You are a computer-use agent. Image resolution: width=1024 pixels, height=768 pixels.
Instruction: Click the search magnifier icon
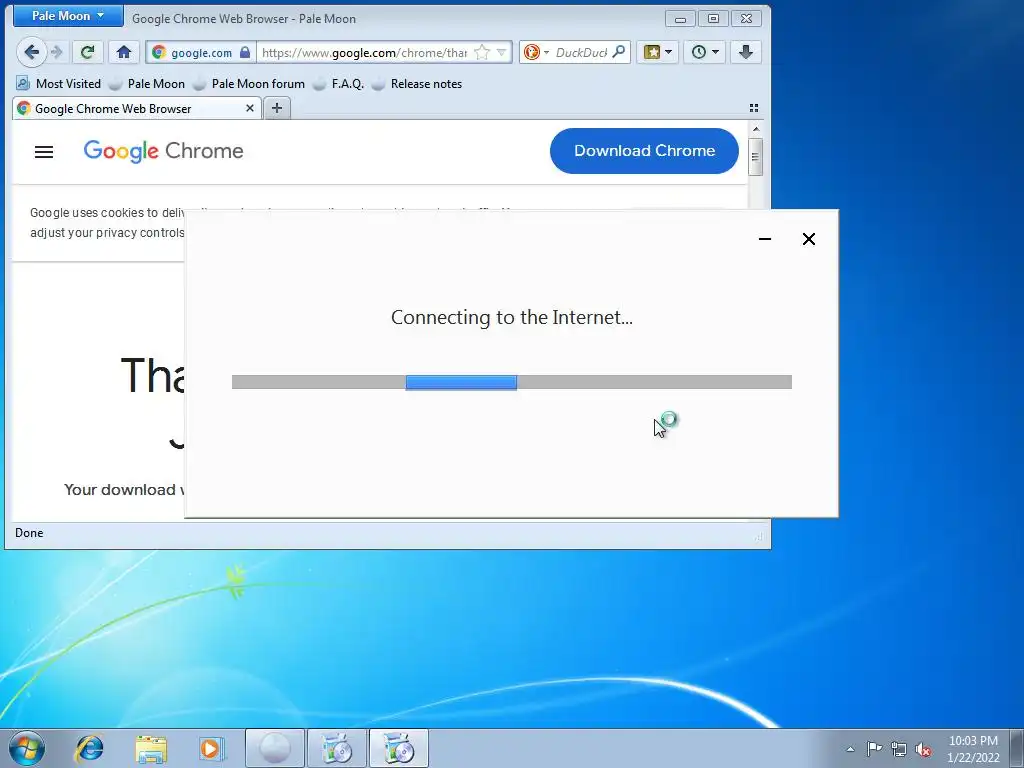(618, 52)
